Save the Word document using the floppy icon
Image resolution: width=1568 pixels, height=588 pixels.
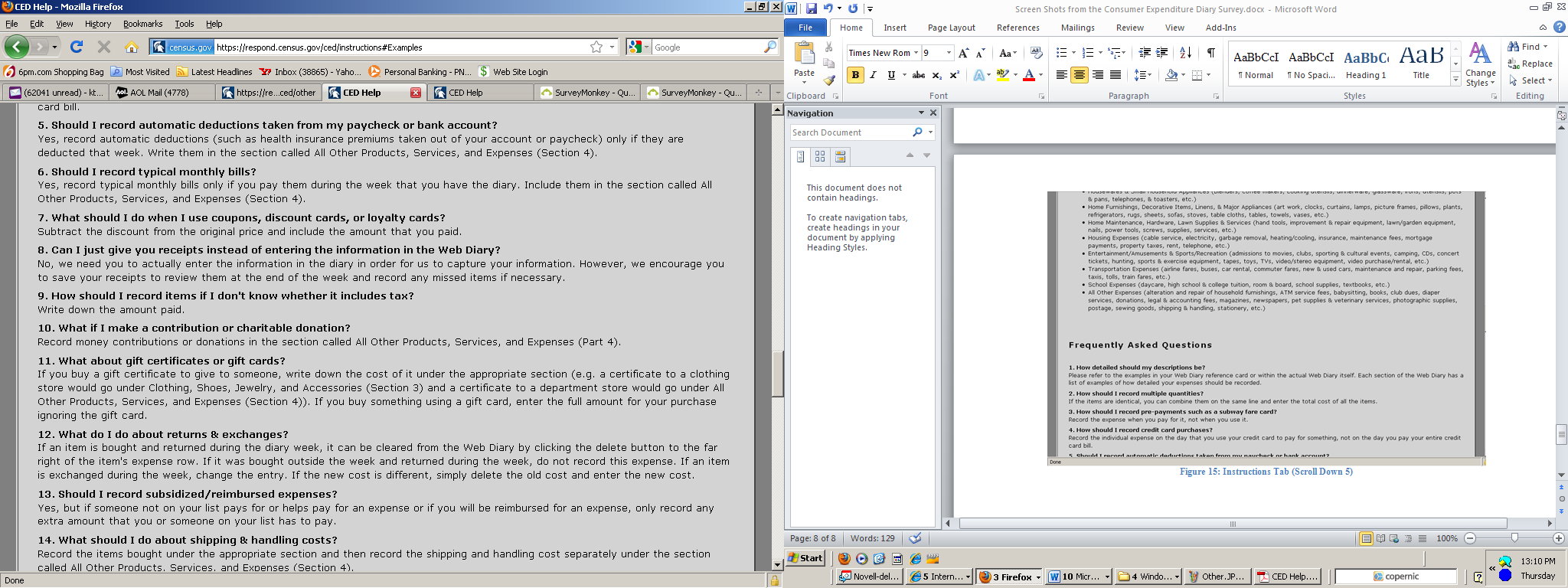coord(812,8)
